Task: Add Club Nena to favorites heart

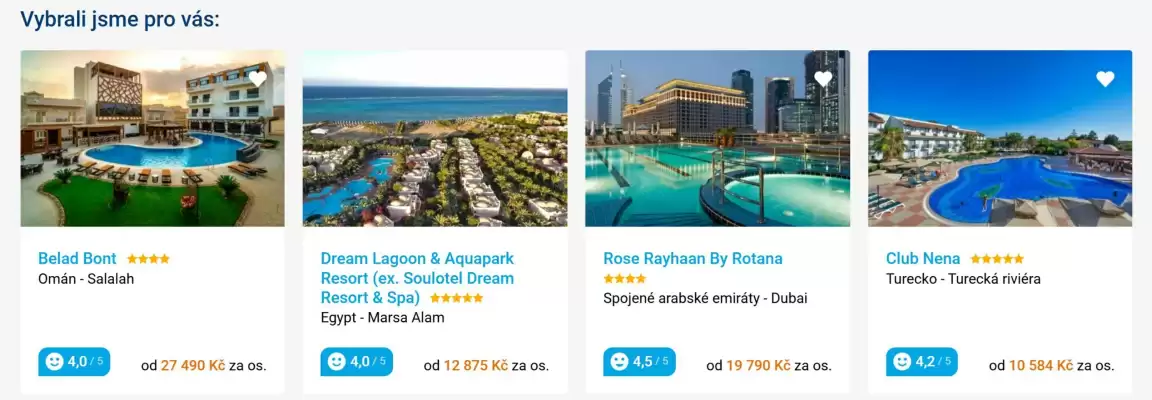Action: pos(1105,79)
